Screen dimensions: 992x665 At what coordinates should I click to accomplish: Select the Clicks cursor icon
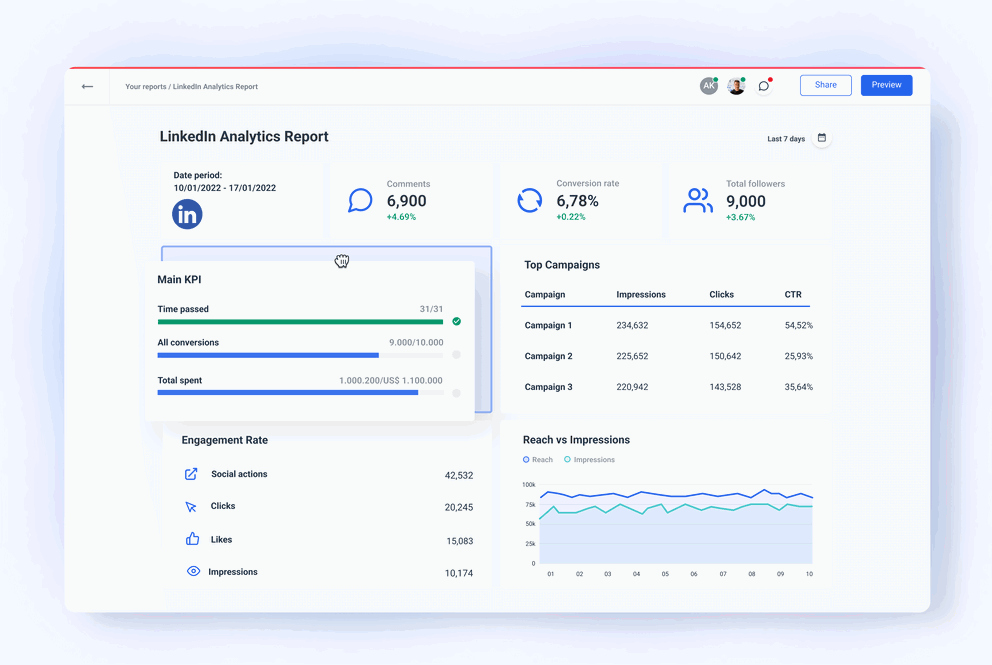[190, 506]
